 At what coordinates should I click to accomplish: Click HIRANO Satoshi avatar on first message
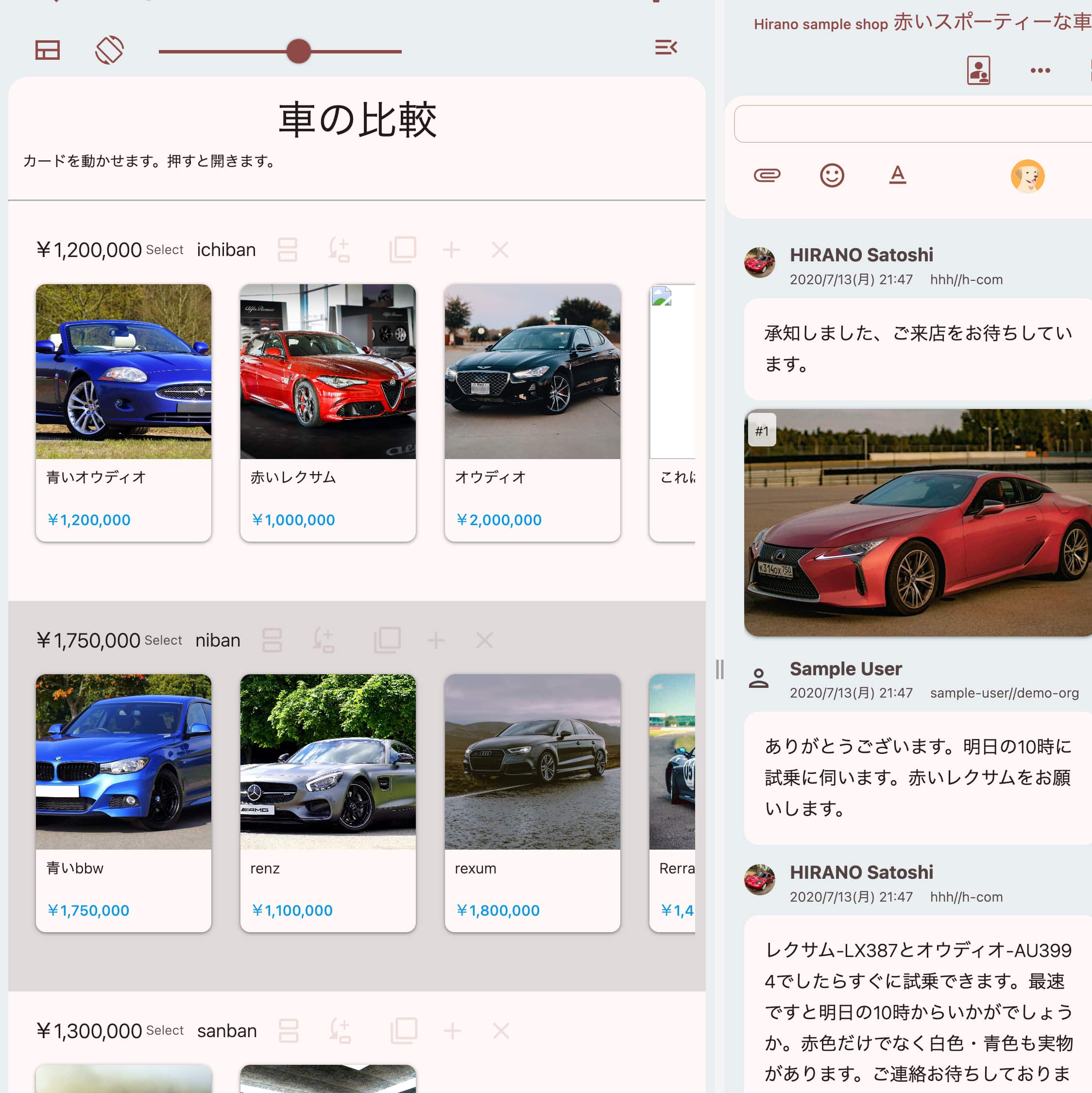coord(759,262)
